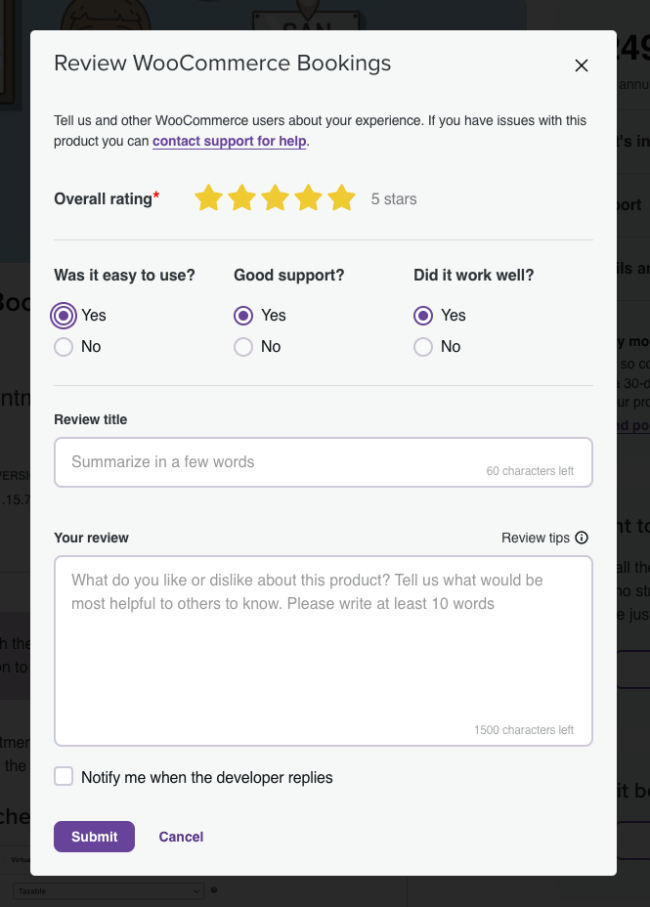
Task: Pick Yes for Did it work well
Action: (x=423, y=315)
